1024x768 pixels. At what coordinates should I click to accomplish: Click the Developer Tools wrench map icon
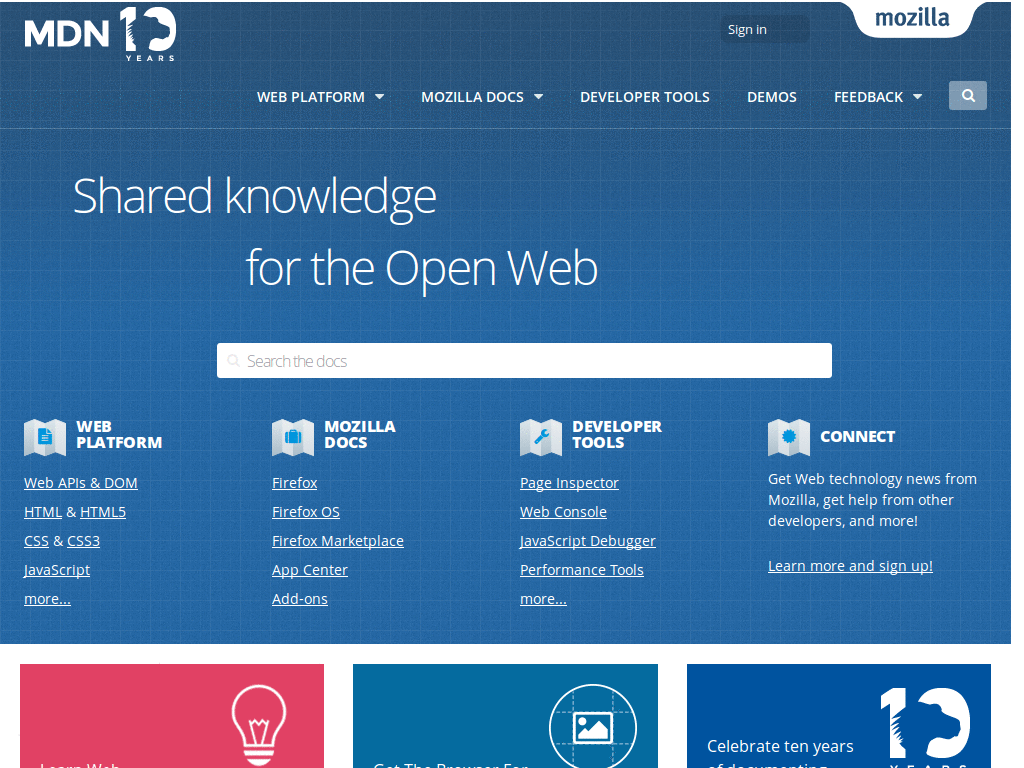click(541, 436)
